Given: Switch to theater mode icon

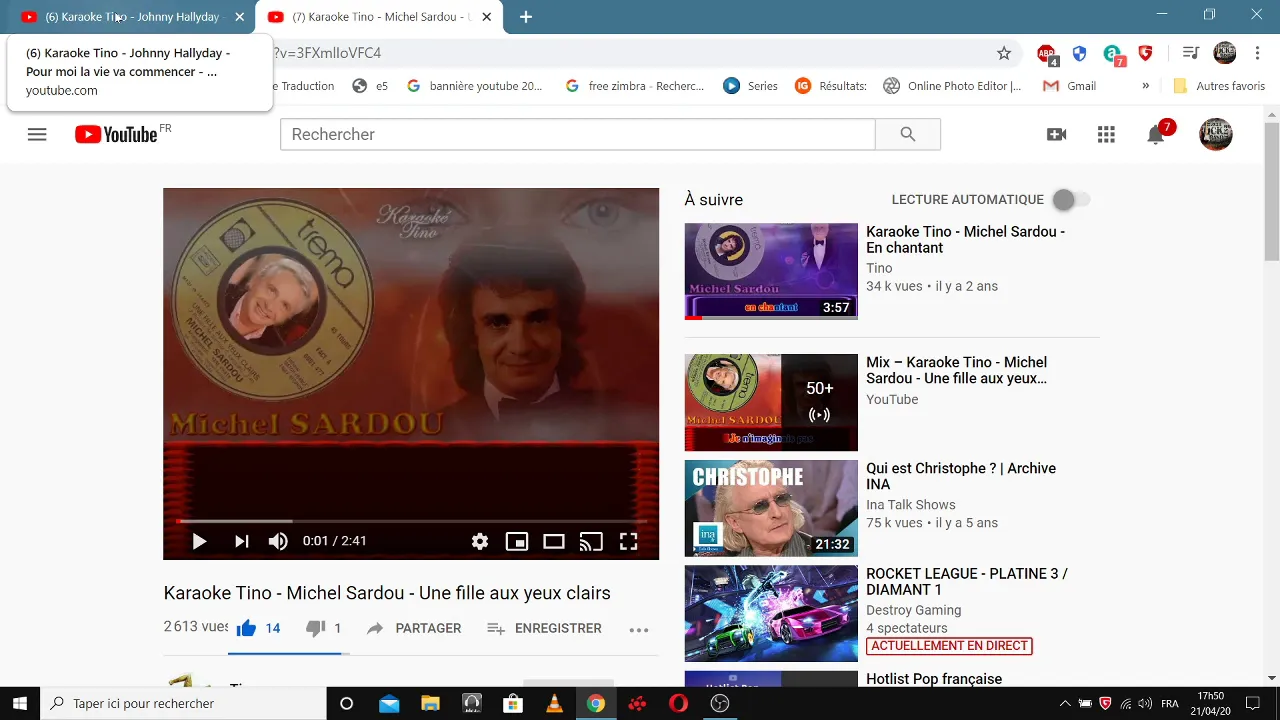Looking at the screenshot, I should coord(554,541).
